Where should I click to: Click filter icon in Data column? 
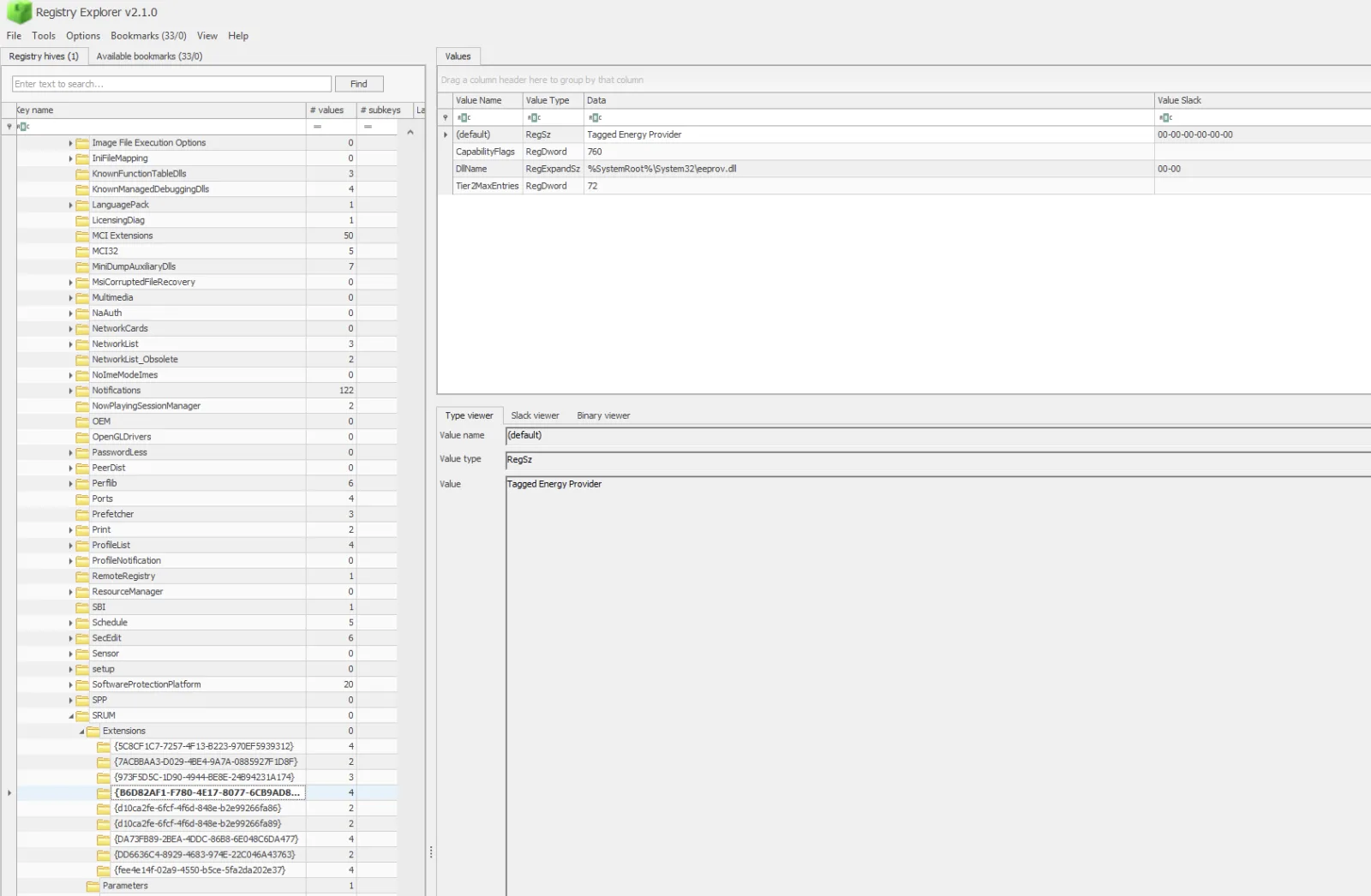pos(596,117)
